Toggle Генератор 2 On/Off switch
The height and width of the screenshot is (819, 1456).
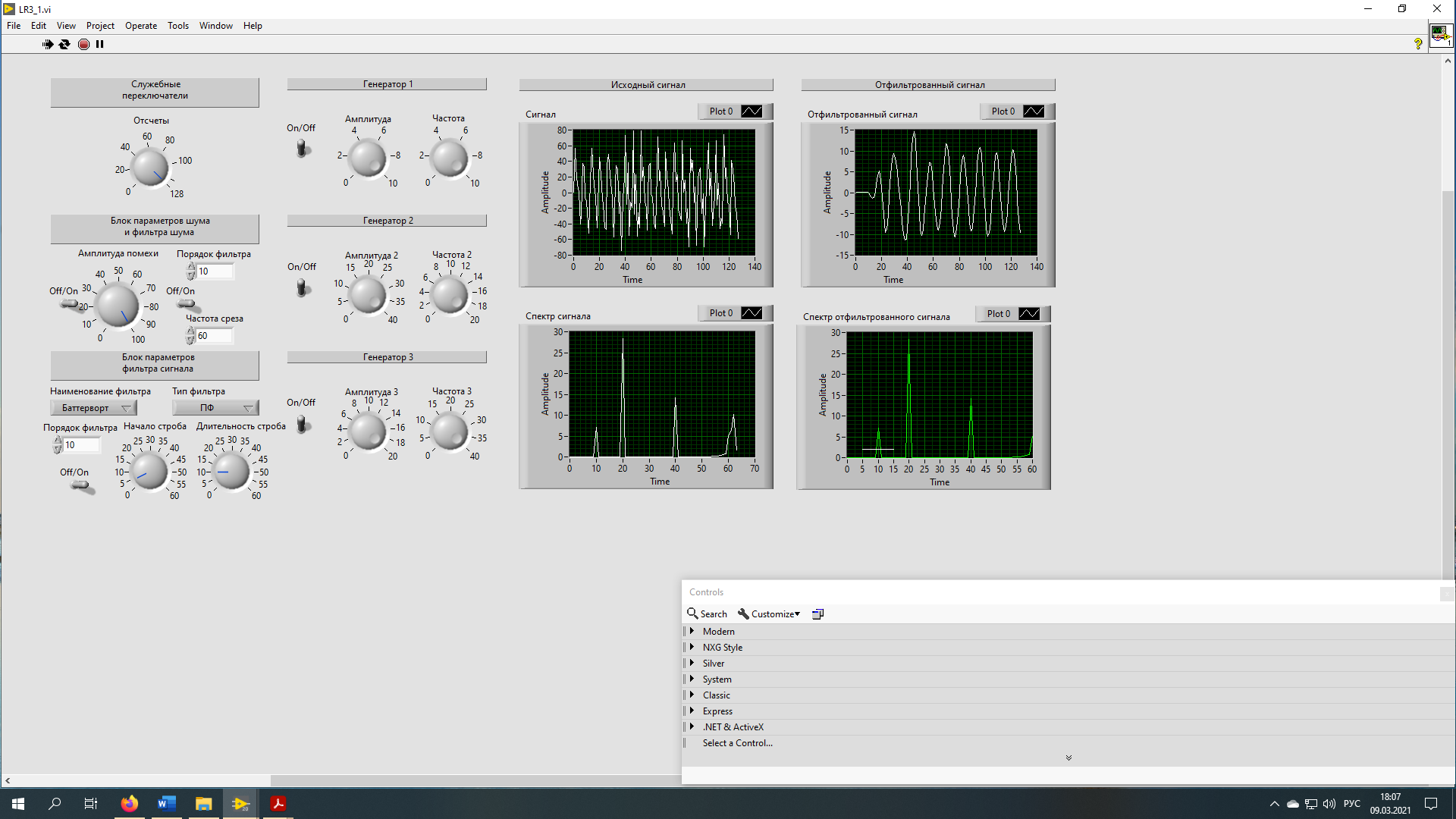point(303,287)
